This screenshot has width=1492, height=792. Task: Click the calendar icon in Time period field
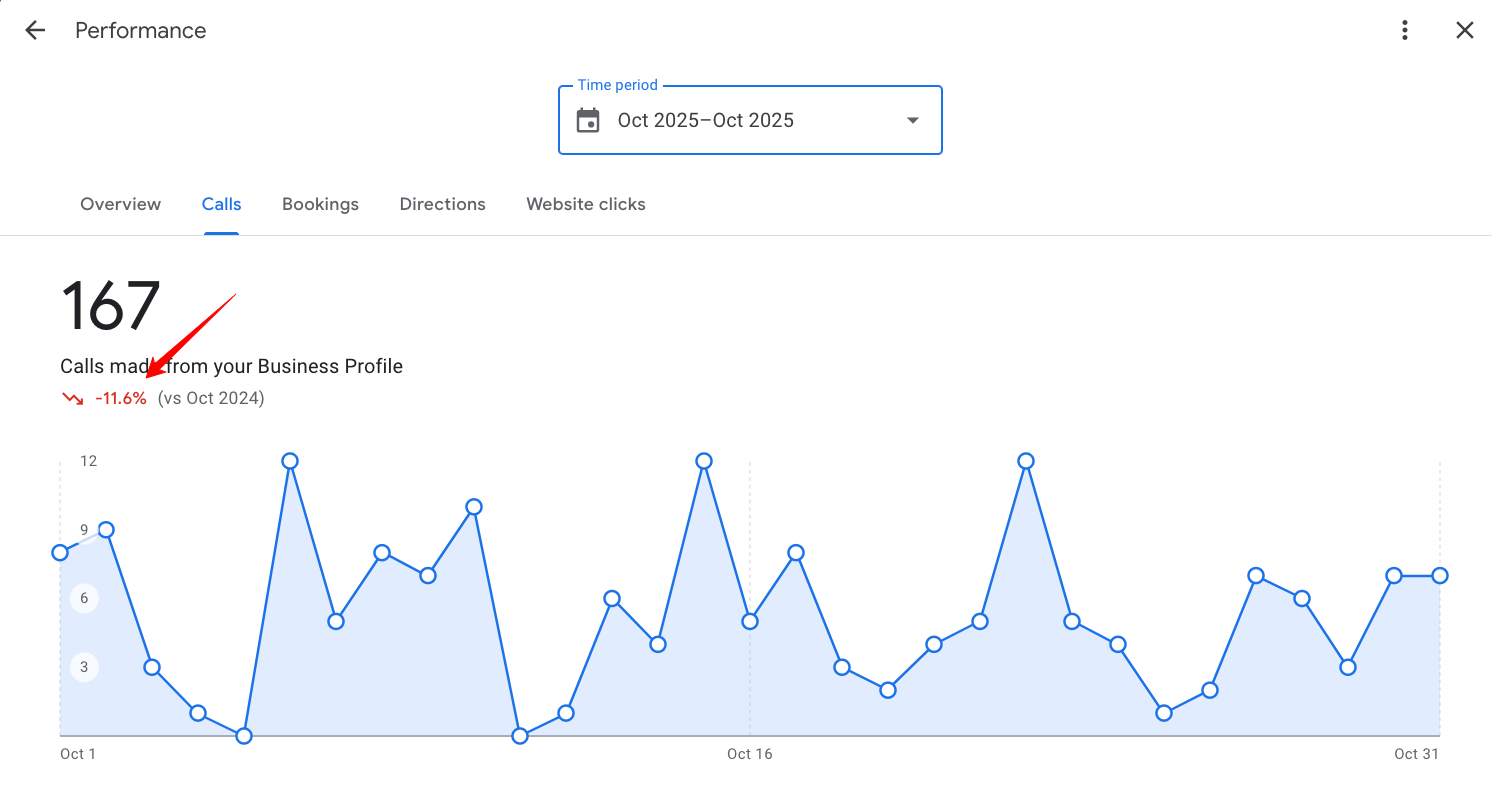[588, 119]
